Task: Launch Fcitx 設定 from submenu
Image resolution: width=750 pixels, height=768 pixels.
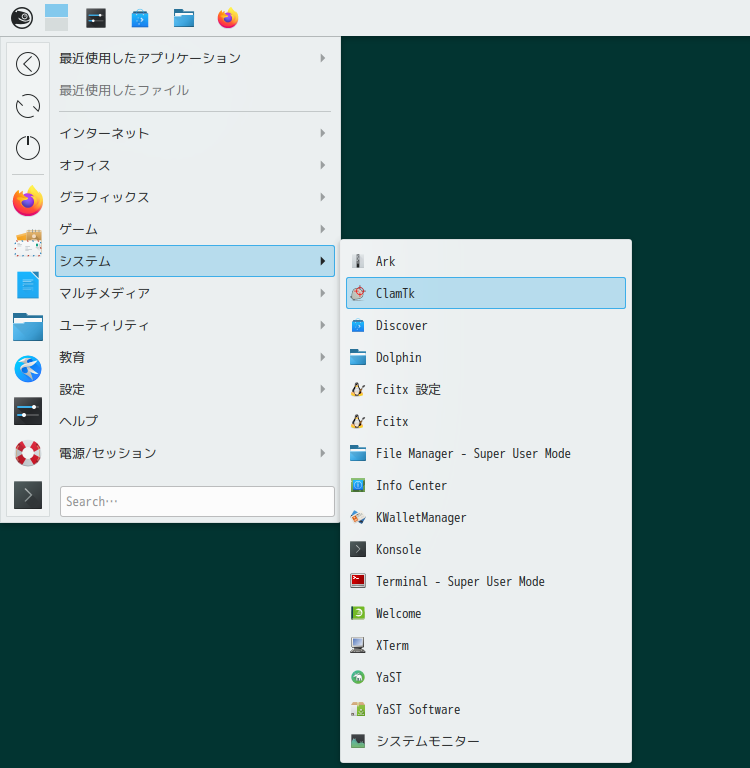Action: (x=486, y=389)
